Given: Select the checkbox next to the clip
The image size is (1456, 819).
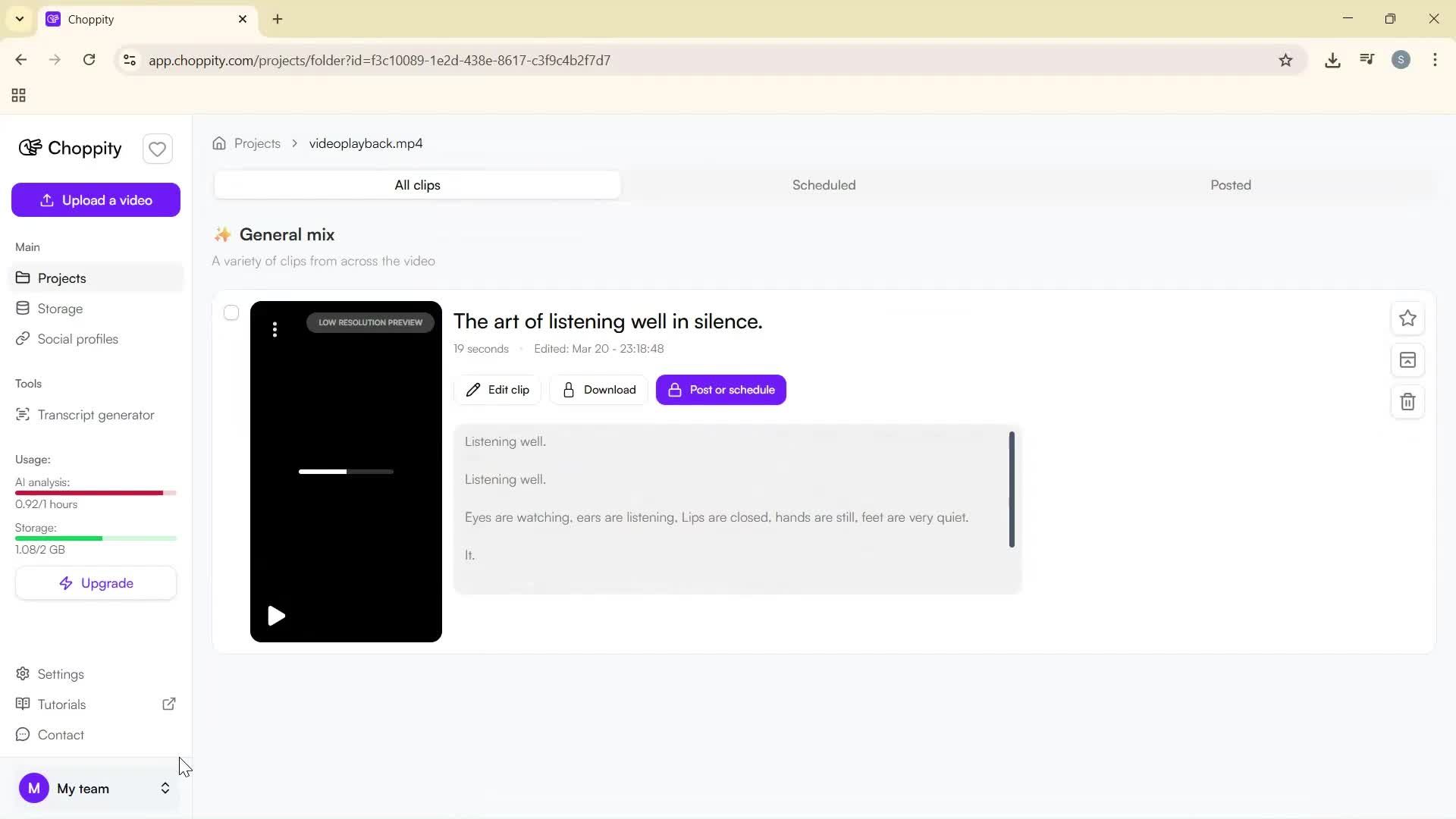Looking at the screenshot, I should click(231, 312).
